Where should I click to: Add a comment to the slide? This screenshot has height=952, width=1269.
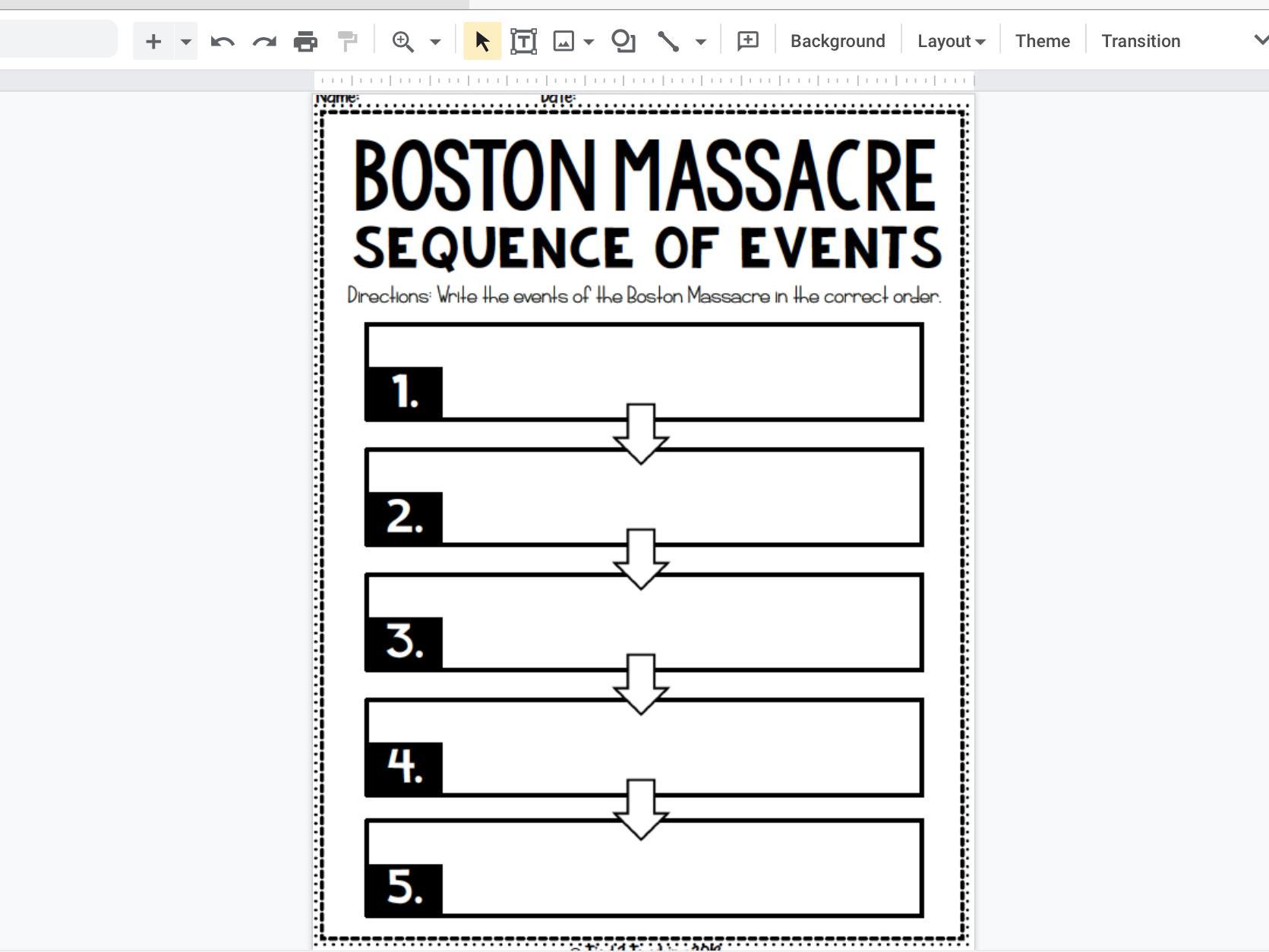(x=748, y=41)
